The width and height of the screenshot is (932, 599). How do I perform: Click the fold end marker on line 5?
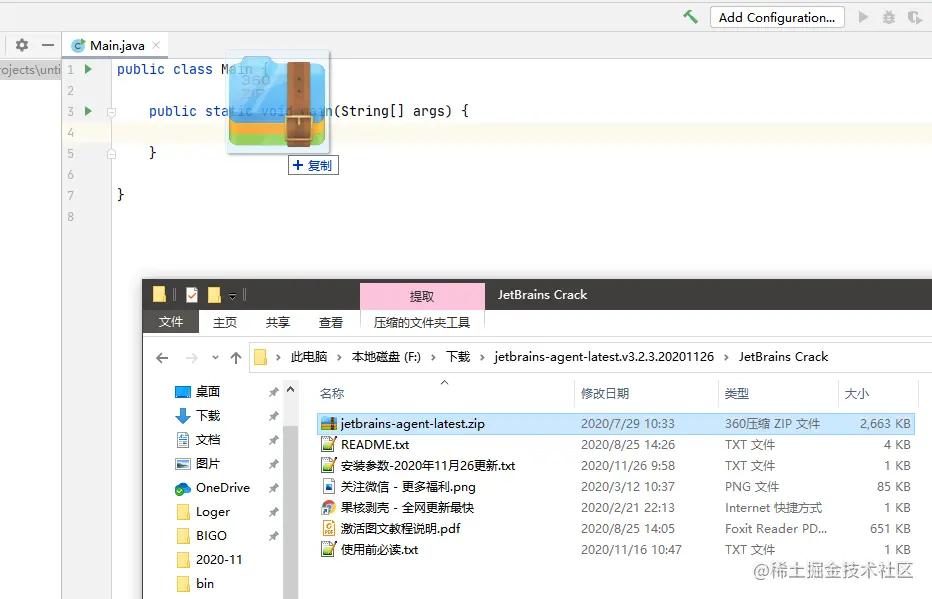click(111, 154)
